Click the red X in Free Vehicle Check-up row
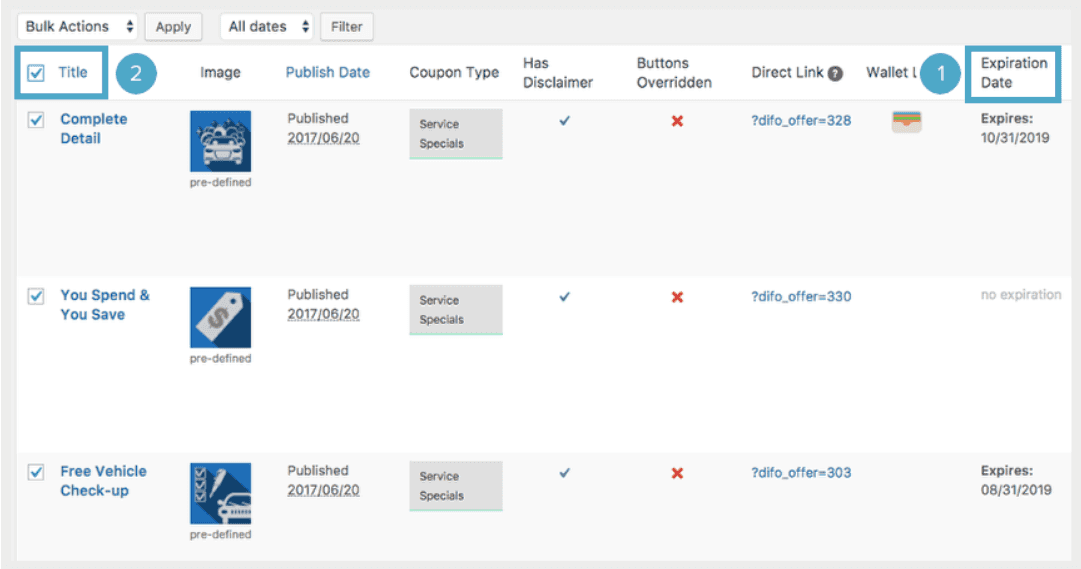This screenshot has width=1081, height=569. [678, 473]
